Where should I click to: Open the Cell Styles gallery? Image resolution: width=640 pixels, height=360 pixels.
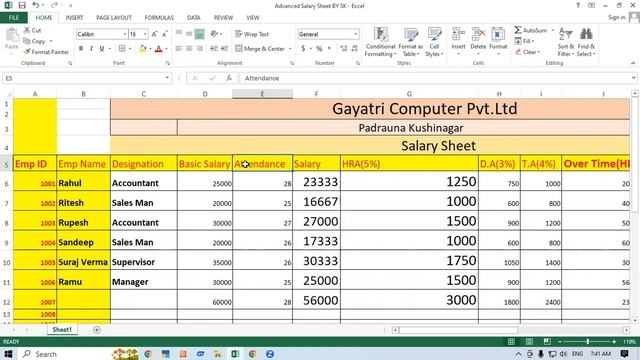pos(434,42)
